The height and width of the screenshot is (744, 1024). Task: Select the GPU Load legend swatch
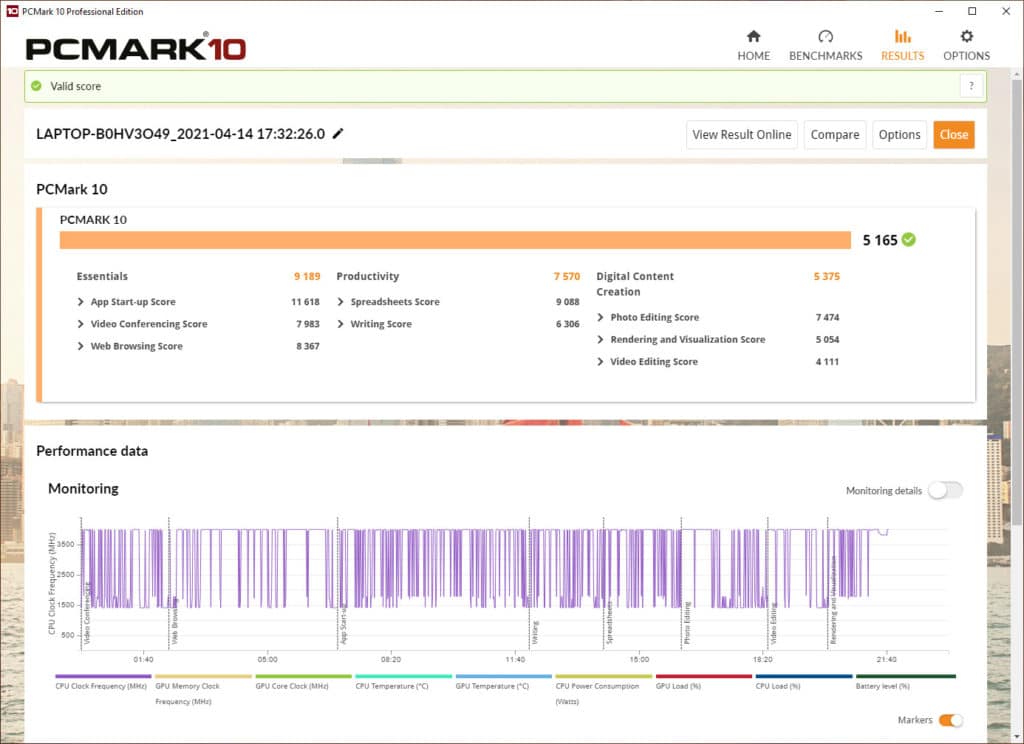tap(704, 676)
